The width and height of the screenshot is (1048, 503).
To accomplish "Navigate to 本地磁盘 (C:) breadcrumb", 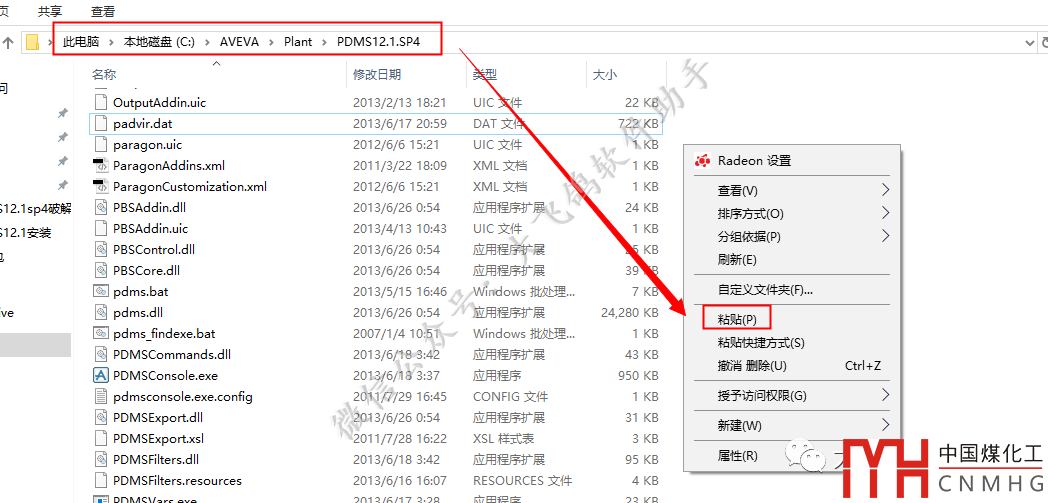I will pos(158,42).
